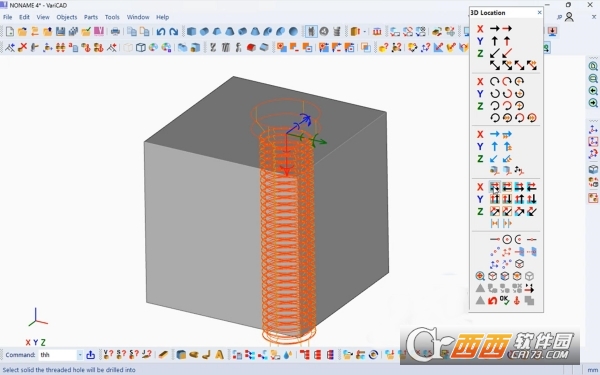Click the cube view icon on right sidebar
Viewport: 600px width, 375px height.
(593, 169)
